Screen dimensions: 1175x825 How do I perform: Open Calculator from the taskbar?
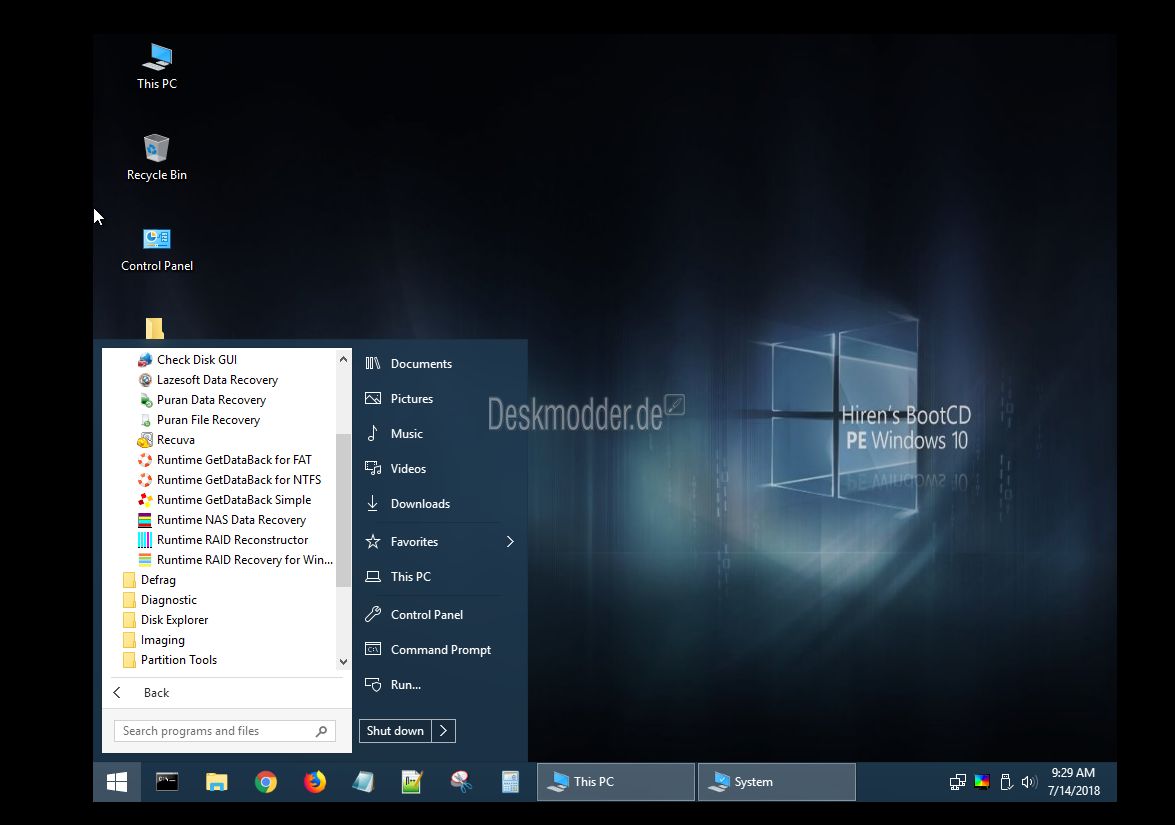click(x=510, y=782)
